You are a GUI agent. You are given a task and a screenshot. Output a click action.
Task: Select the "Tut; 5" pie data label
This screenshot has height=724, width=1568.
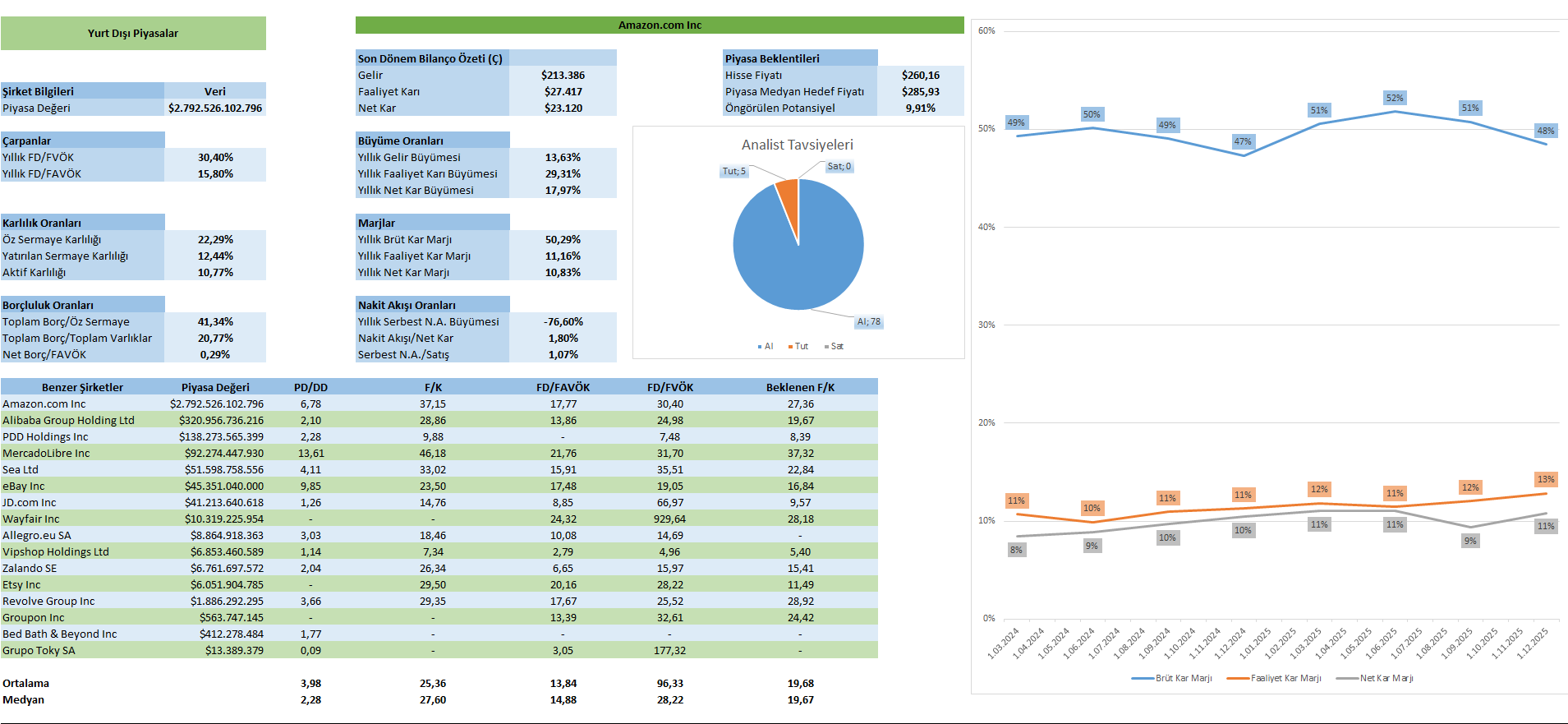point(733,171)
